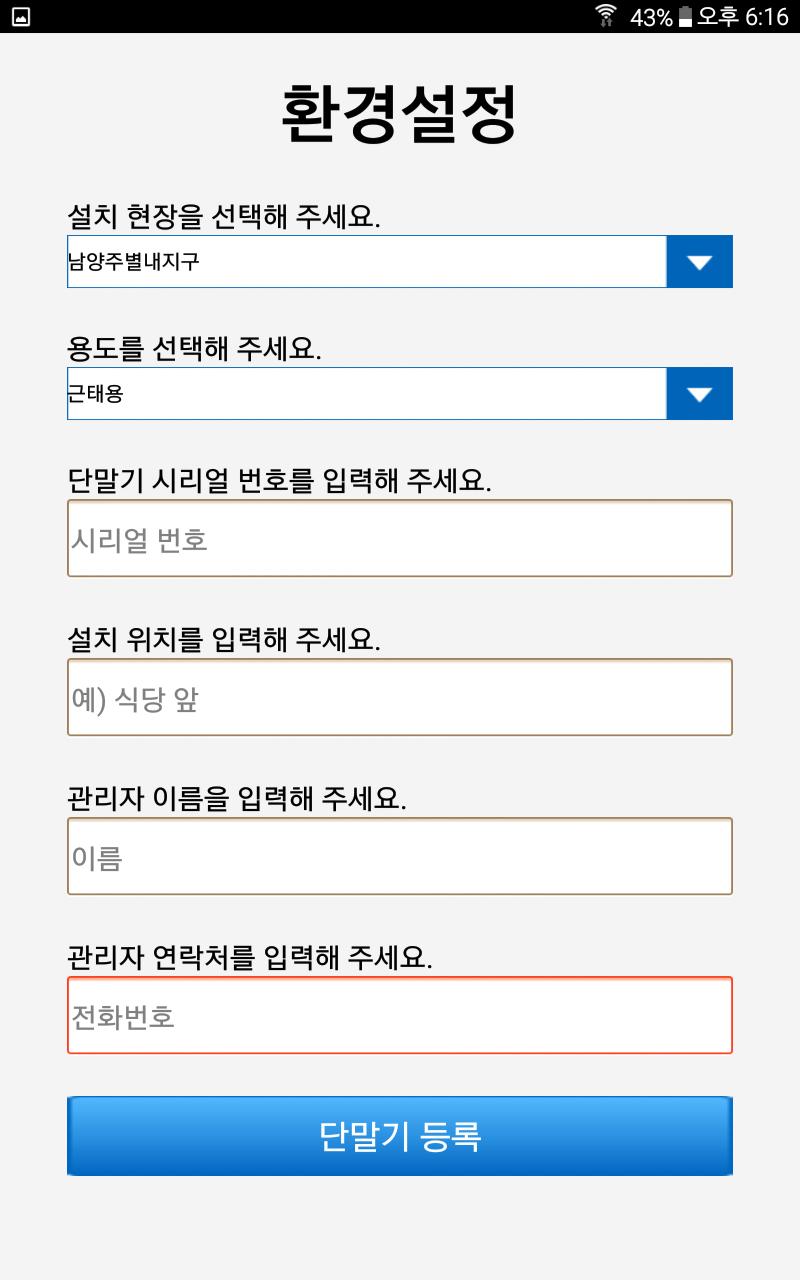
Task: Focus the installation location field 예) 식당 앞
Action: click(400, 698)
